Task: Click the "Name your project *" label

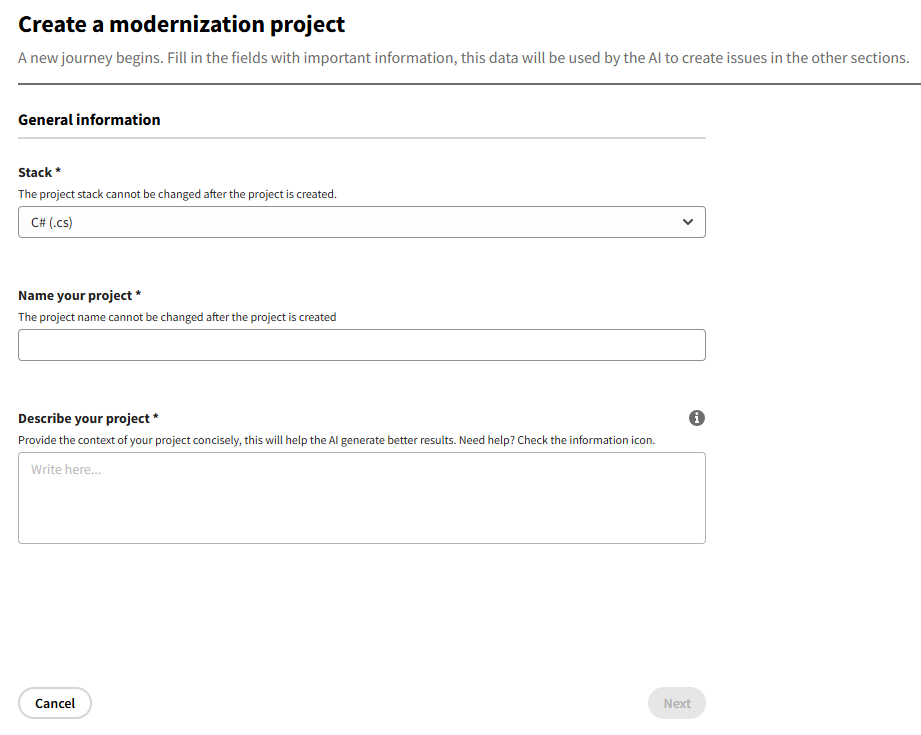Action: tap(79, 295)
